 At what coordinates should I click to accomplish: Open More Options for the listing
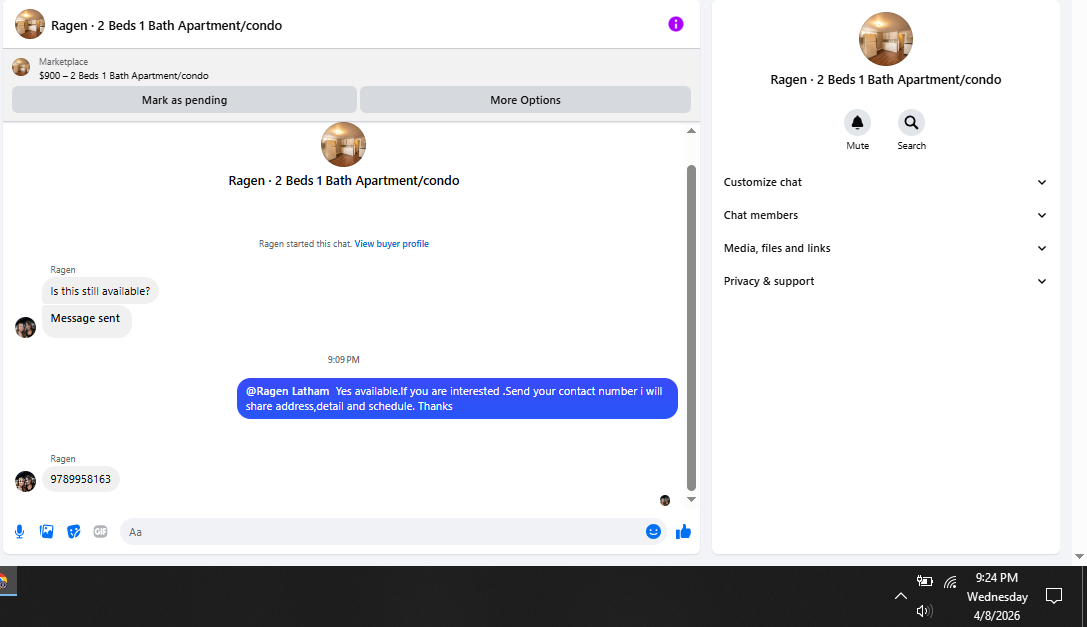coord(525,100)
